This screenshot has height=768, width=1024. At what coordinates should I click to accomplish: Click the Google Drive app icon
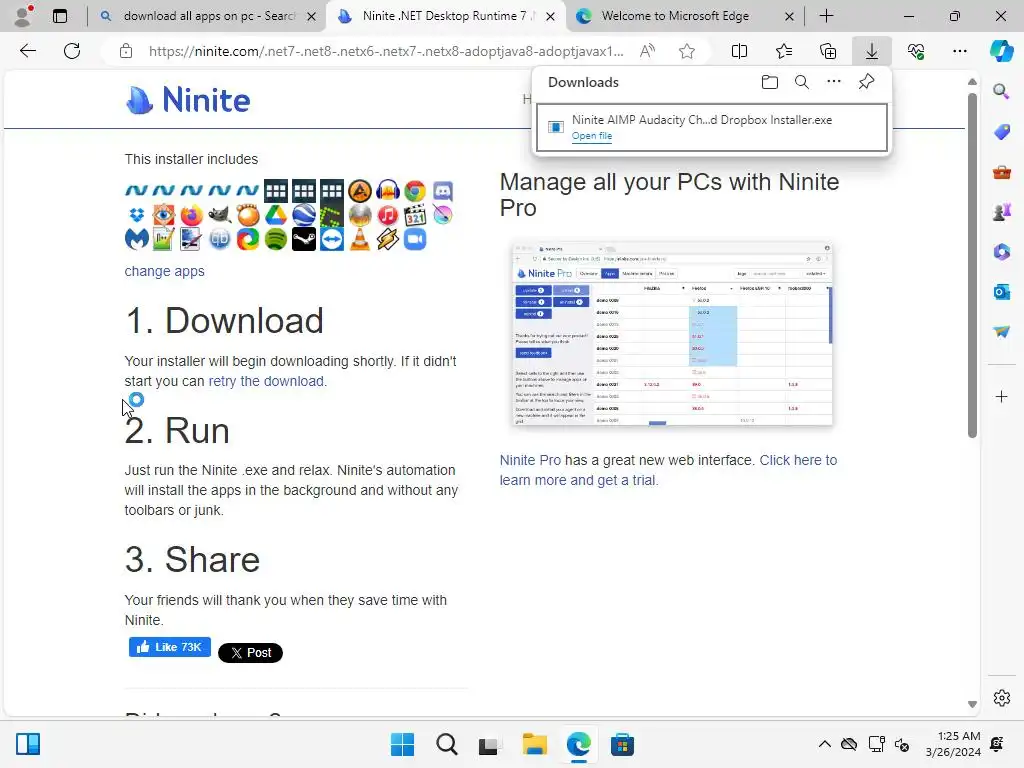tap(276, 215)
